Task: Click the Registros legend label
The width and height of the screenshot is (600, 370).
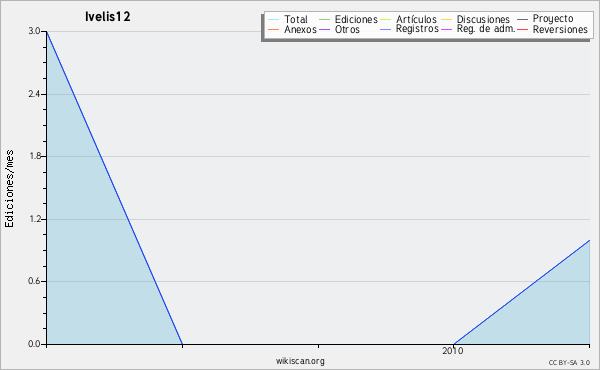Action: 417,29
